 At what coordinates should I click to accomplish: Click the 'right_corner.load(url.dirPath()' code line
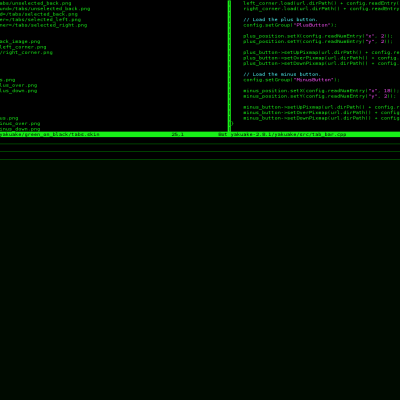321,9
